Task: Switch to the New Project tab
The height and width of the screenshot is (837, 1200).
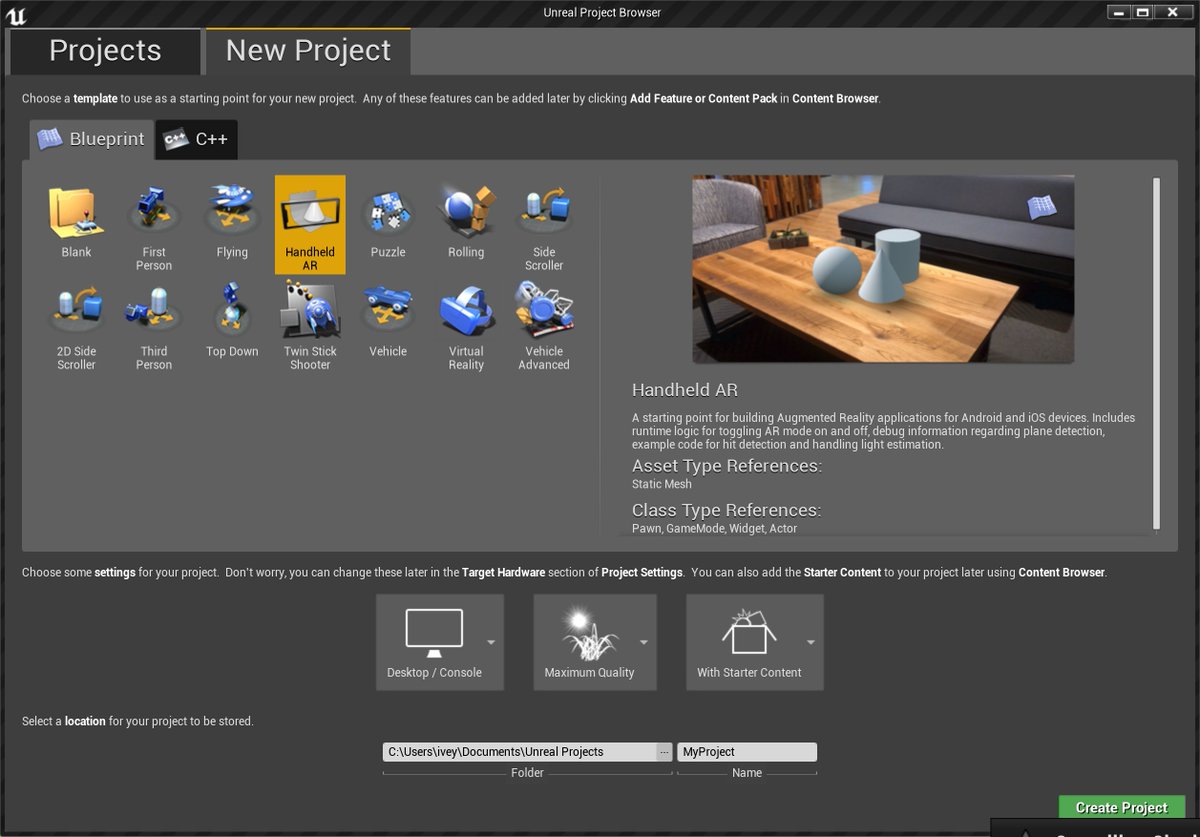Action: pos(308,51)
